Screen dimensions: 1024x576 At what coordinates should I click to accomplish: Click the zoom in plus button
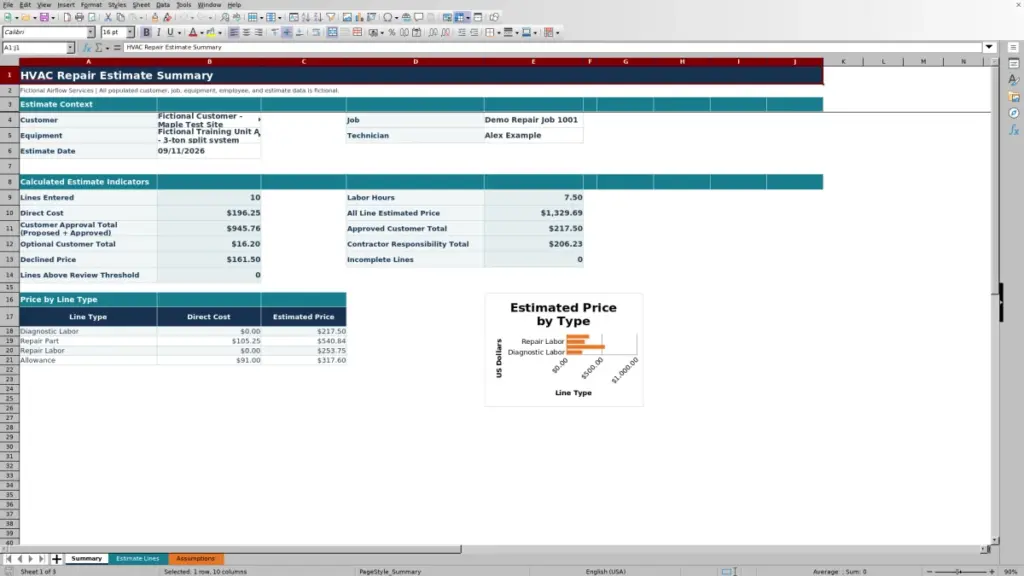991,571
